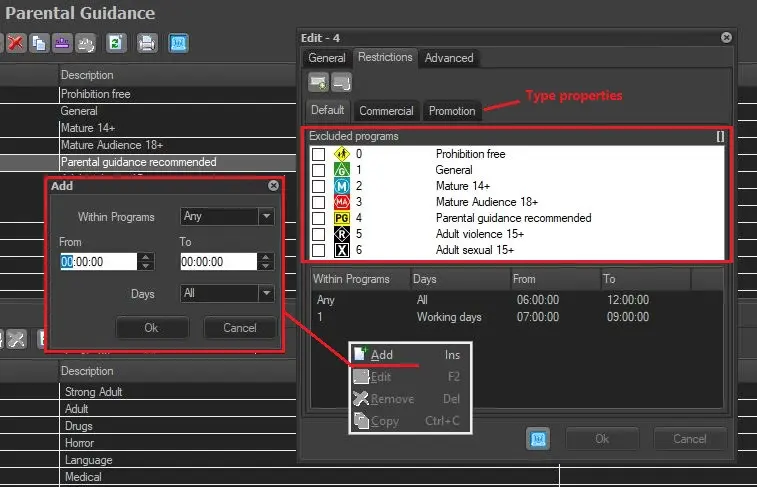Click the yellow PG rating icon
Screen dimensions: 757x487
(341, 218)
